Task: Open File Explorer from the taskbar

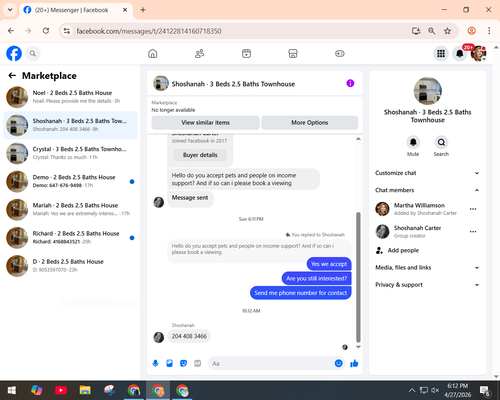Action: [85, 390]
